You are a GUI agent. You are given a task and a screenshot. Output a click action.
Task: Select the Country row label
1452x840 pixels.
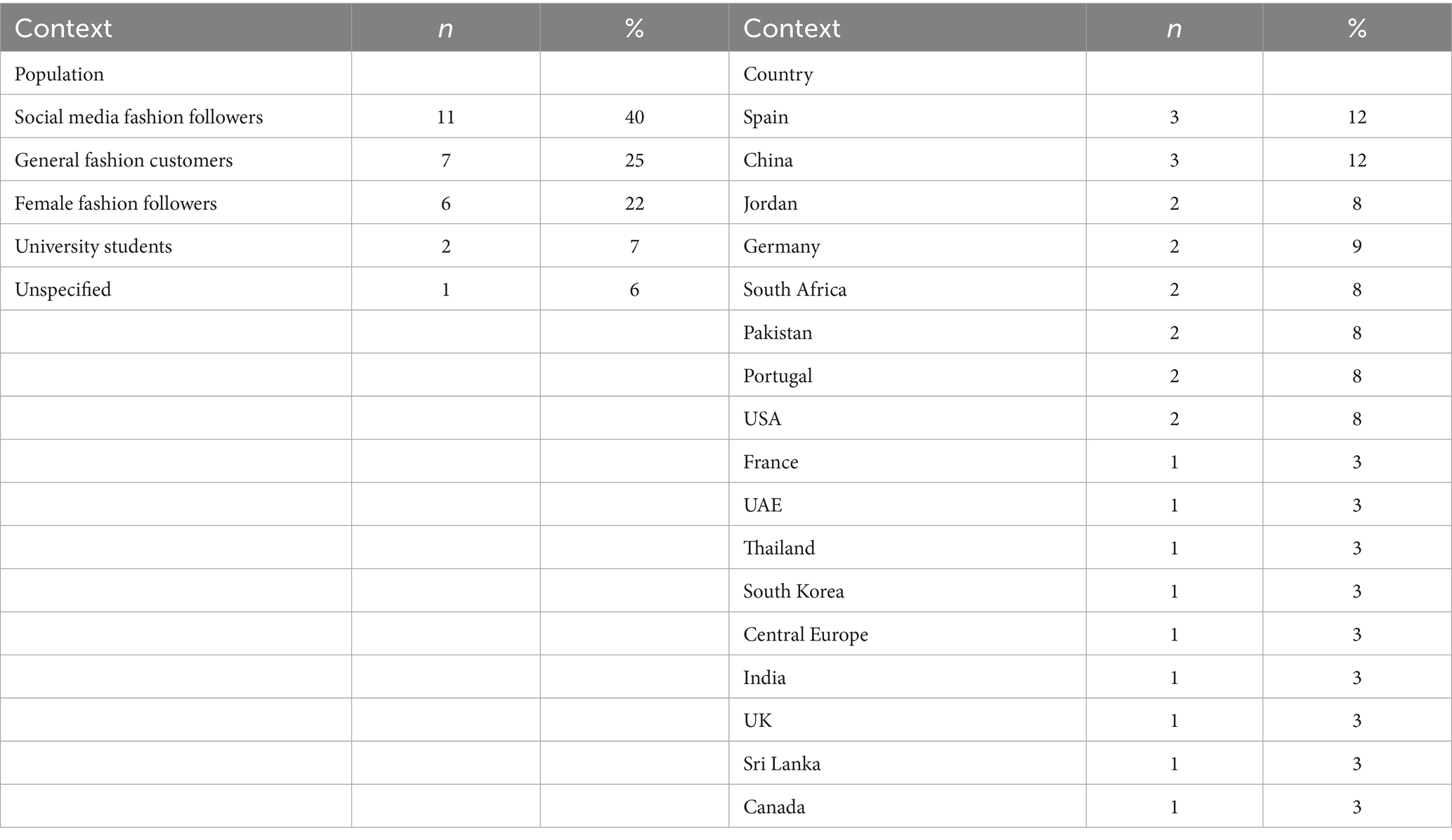(x=778, y=74)
